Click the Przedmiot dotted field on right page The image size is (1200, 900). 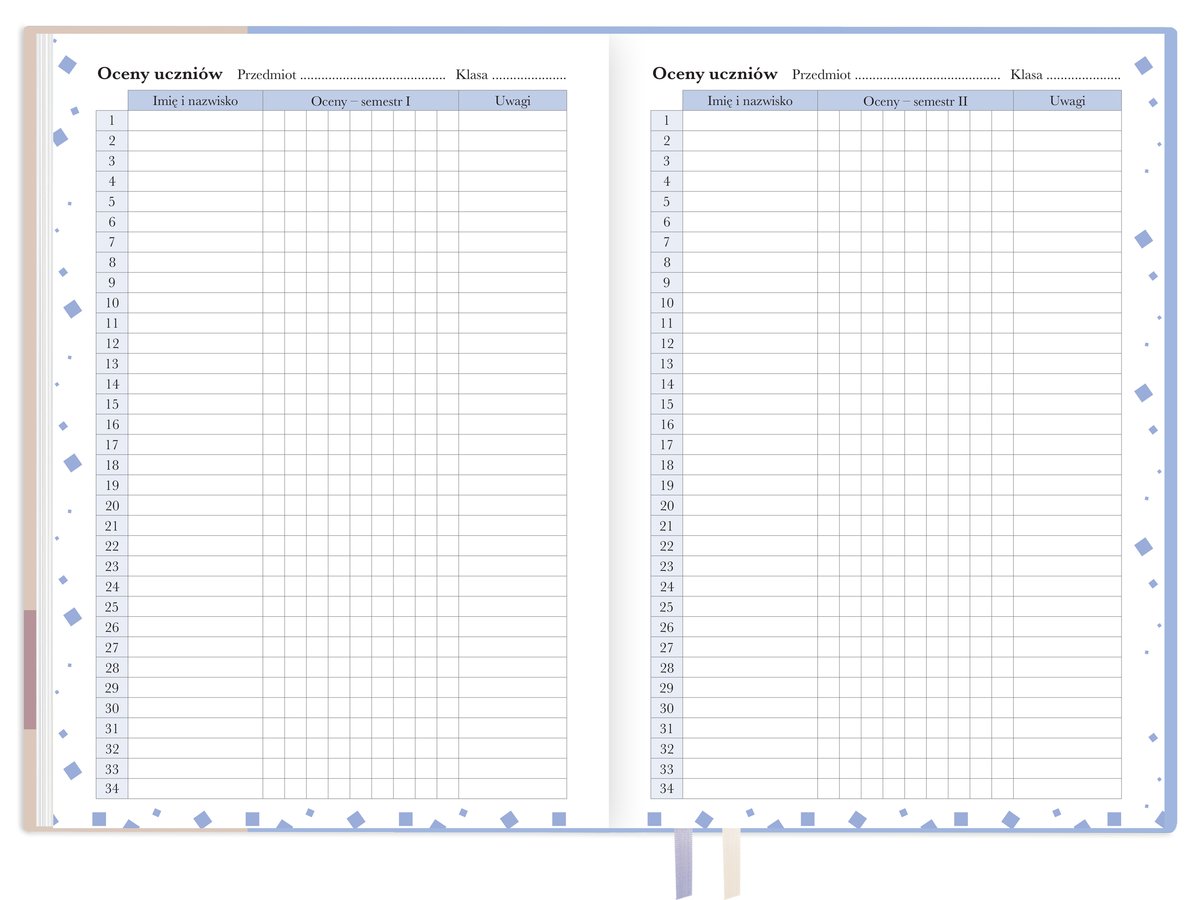927,76
